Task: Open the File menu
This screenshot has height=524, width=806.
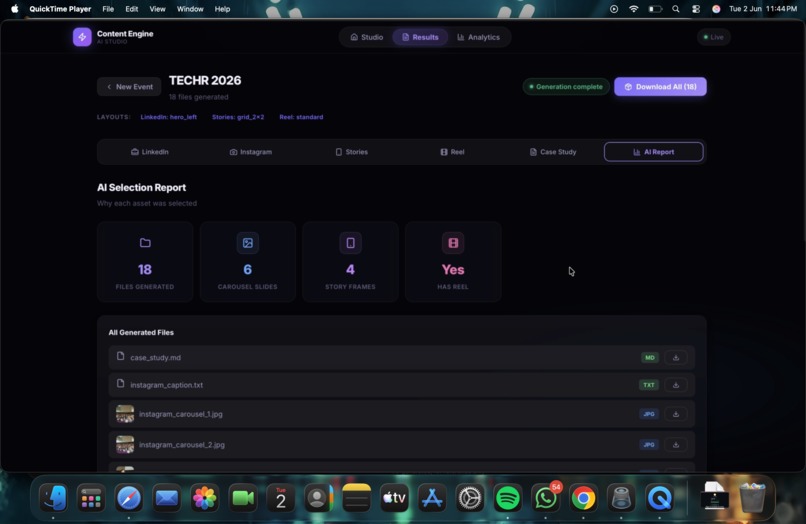Action: pyautogui.click(x=108, y=9)
